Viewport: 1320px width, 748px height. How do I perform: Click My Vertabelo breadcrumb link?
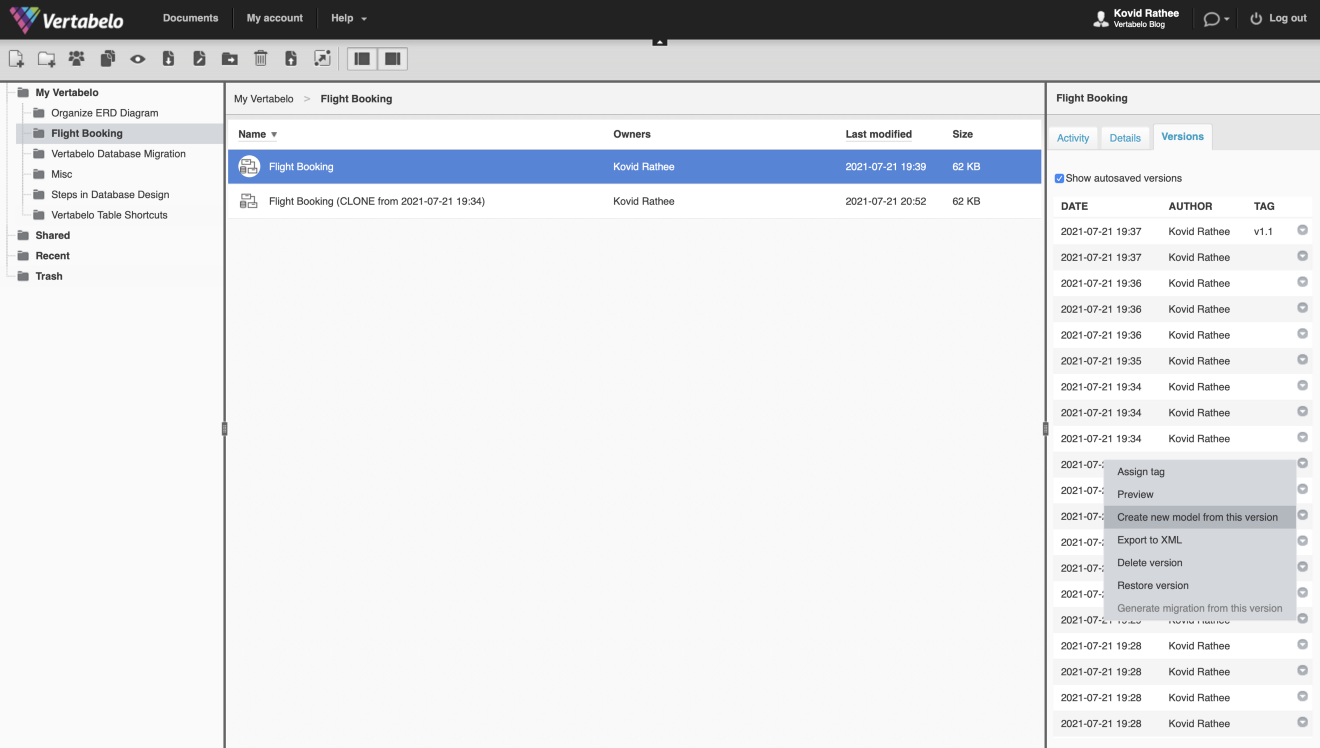(x=264, y=99)
